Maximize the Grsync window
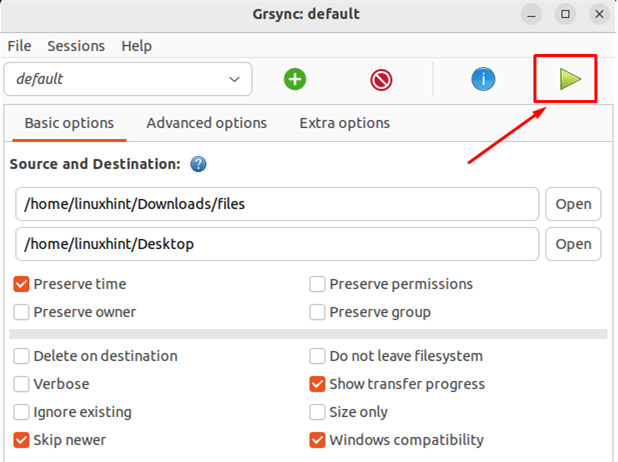Viewport: 618px width, 462px height. pos(566,14)
